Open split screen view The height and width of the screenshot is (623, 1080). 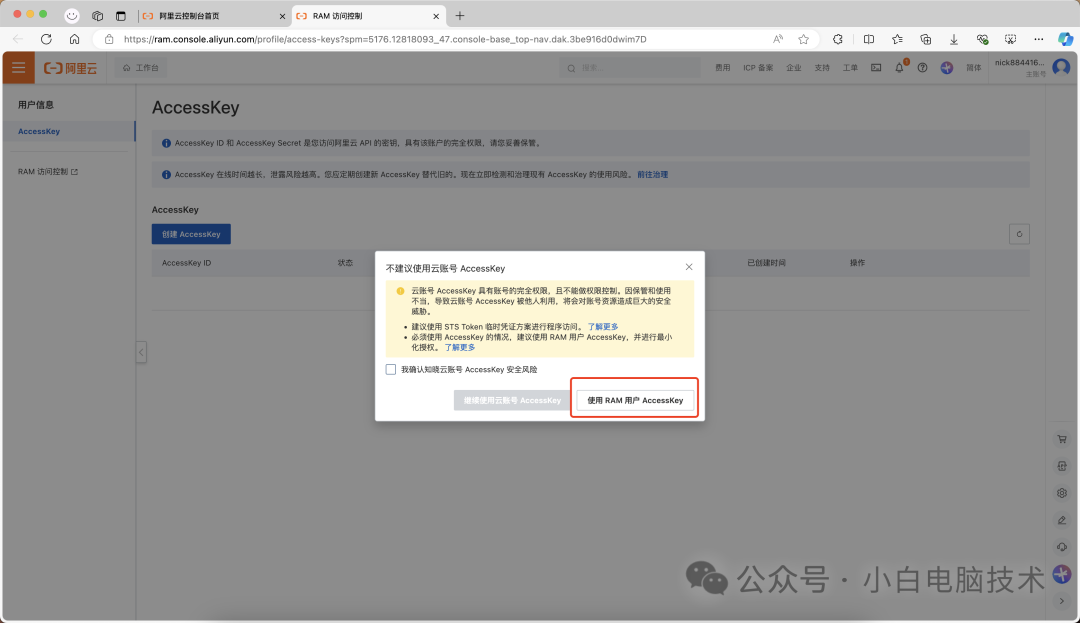869,39
